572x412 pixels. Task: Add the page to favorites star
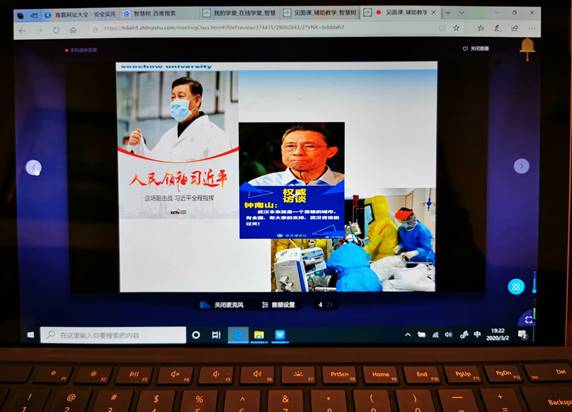click(x=456, y=28)
